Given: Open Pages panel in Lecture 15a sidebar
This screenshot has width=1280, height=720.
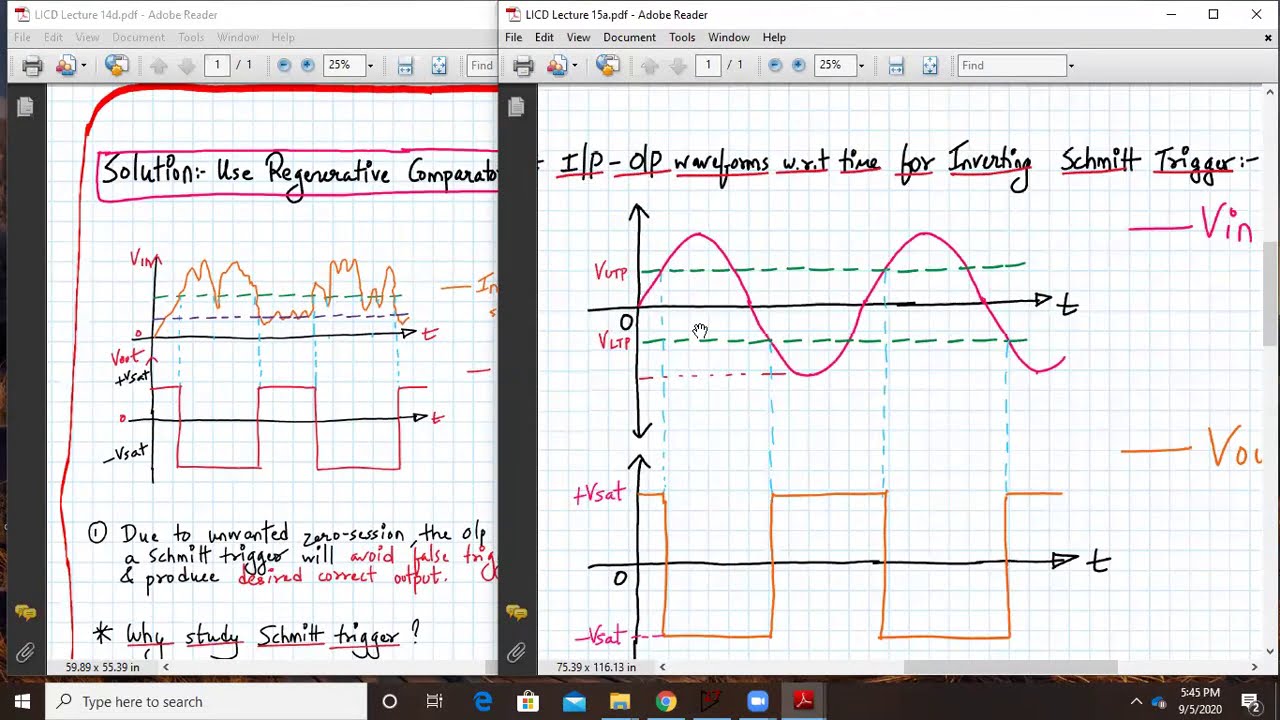Looking at the screenshot, I should pyautogui.click(x=516, y=107).
